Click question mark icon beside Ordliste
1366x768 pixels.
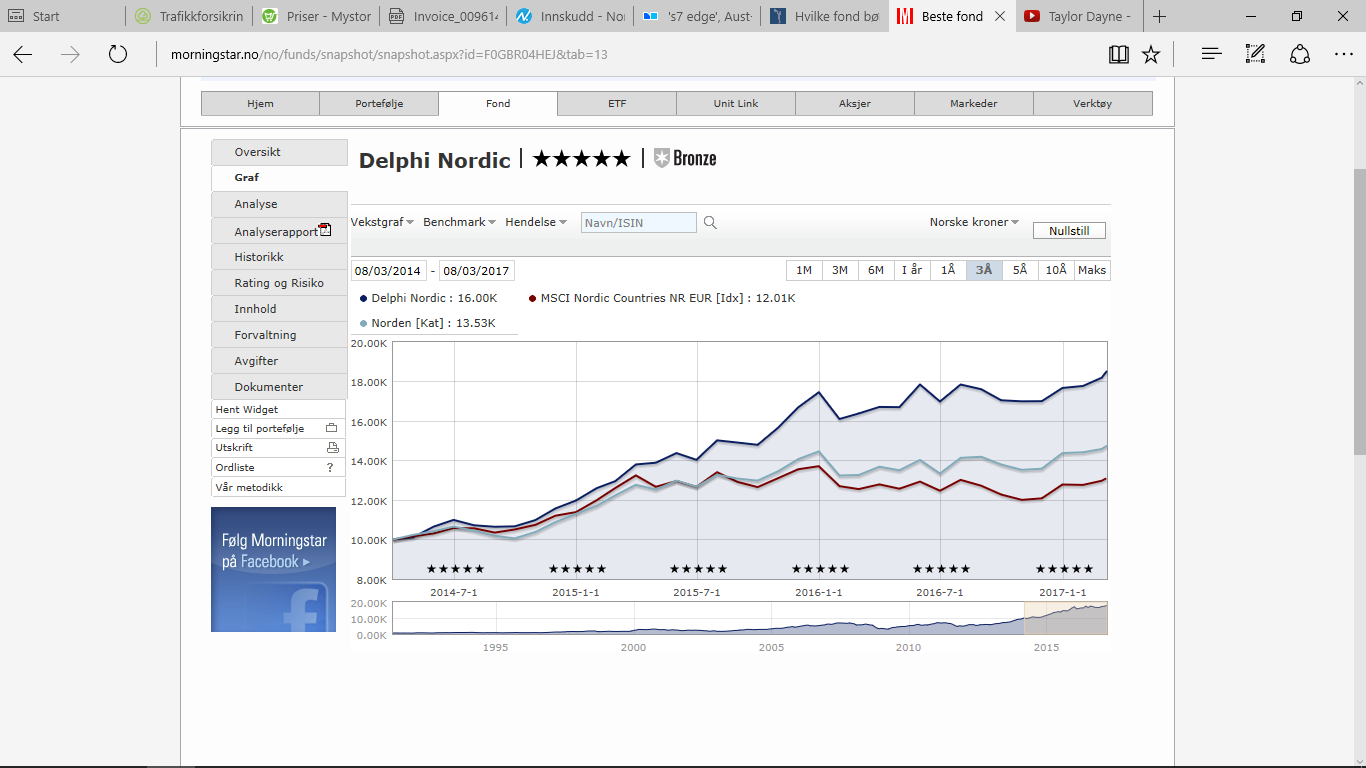point(330,467)
